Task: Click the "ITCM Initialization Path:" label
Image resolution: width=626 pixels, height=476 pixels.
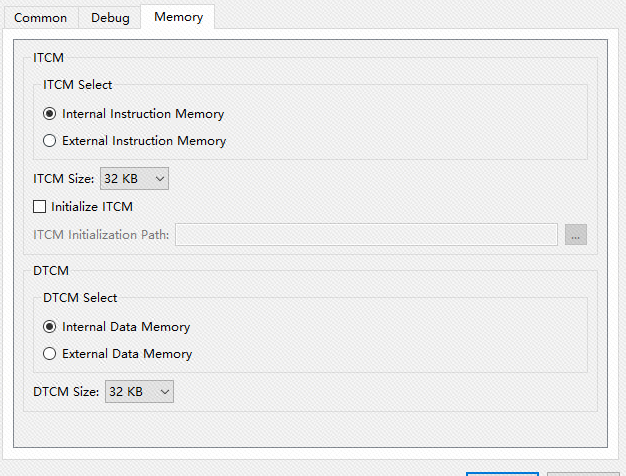Action: [102, 235]
